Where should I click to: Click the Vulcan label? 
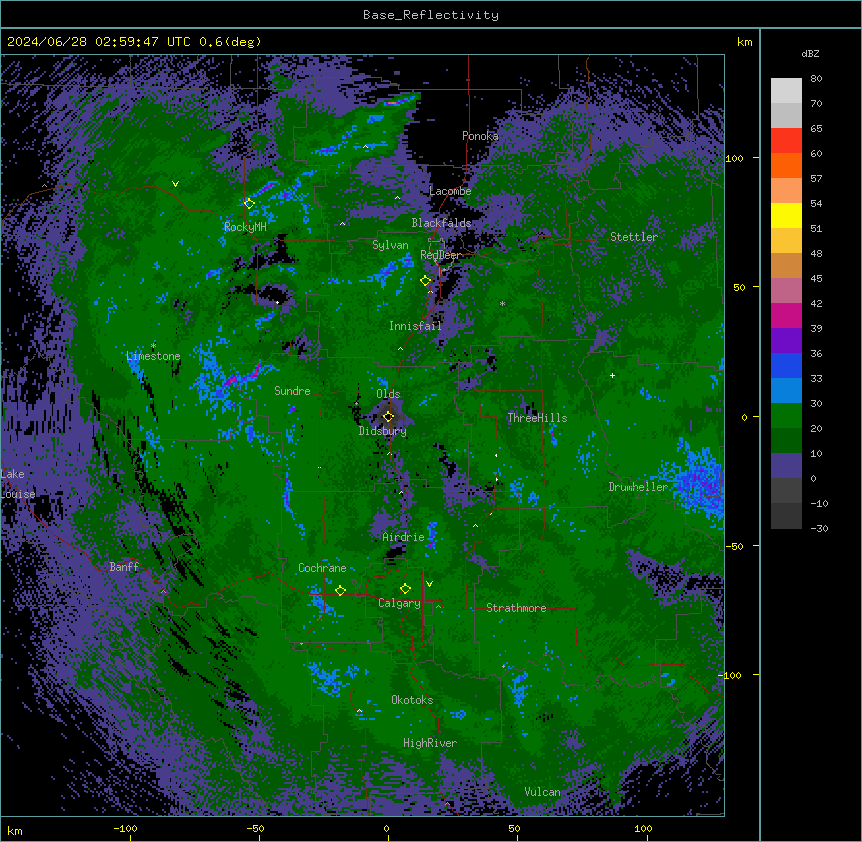542,792
